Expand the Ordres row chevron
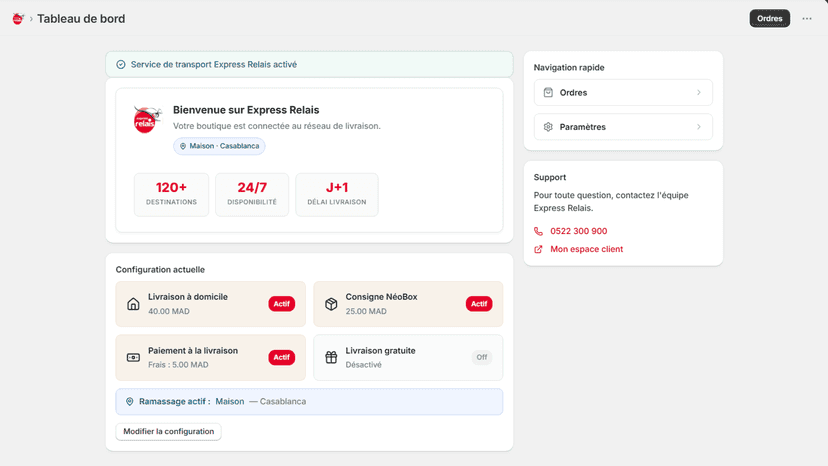 699,92
